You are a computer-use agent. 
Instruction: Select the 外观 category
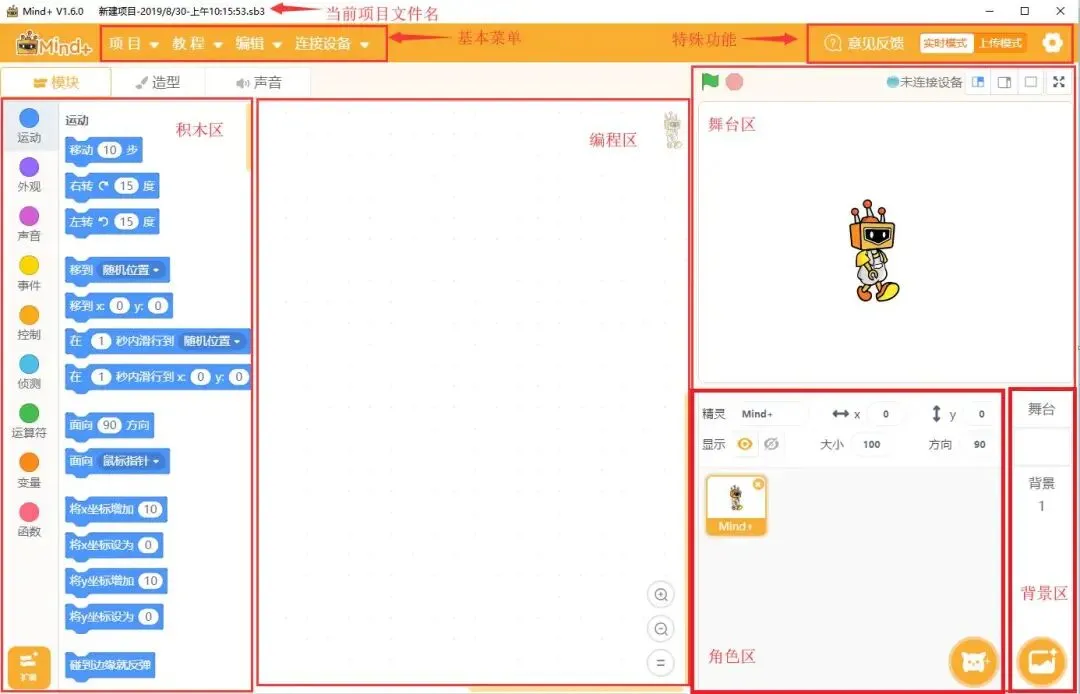pyautogui.click(x=29, y=174)
